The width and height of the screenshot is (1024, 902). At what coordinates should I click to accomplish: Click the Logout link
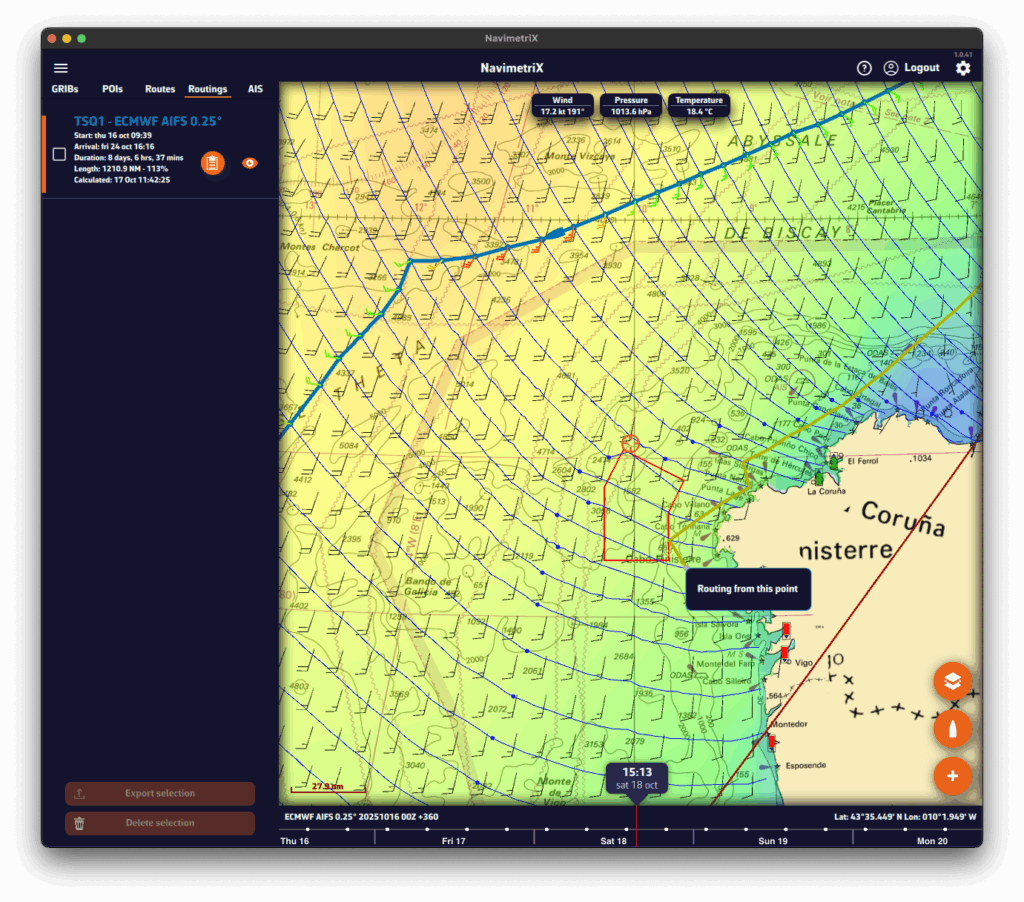(921, 68)
